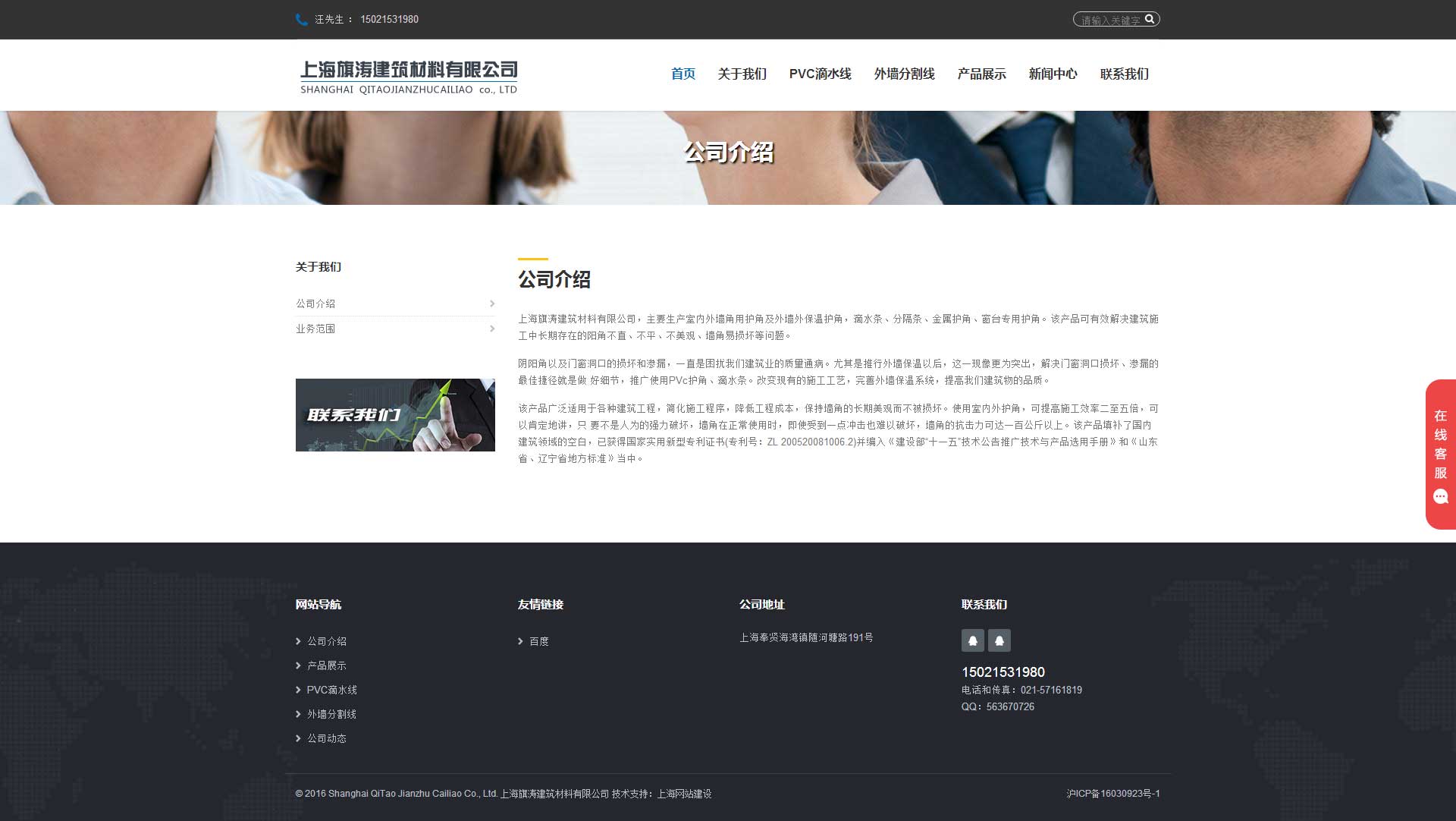Image resolution: width=1456 pixels, height=821 pixels.
Task: Click the fax number 021-57161819
Action: [x=1051, y=690]
